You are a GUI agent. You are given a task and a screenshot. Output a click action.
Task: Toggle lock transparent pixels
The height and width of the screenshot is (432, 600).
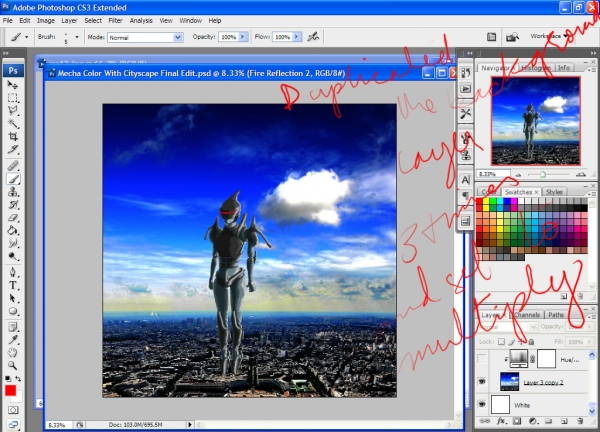(x=501, y=342)
